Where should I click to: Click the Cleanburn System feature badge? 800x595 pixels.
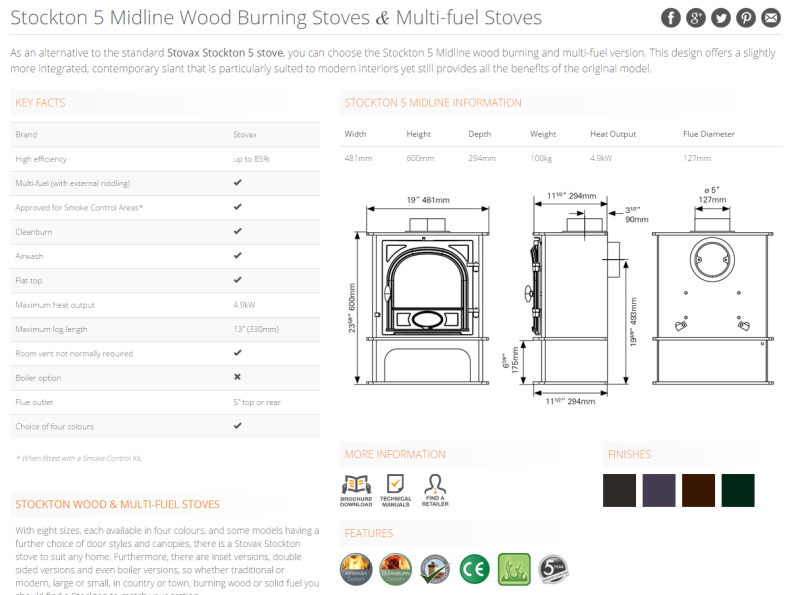(395, 569)
